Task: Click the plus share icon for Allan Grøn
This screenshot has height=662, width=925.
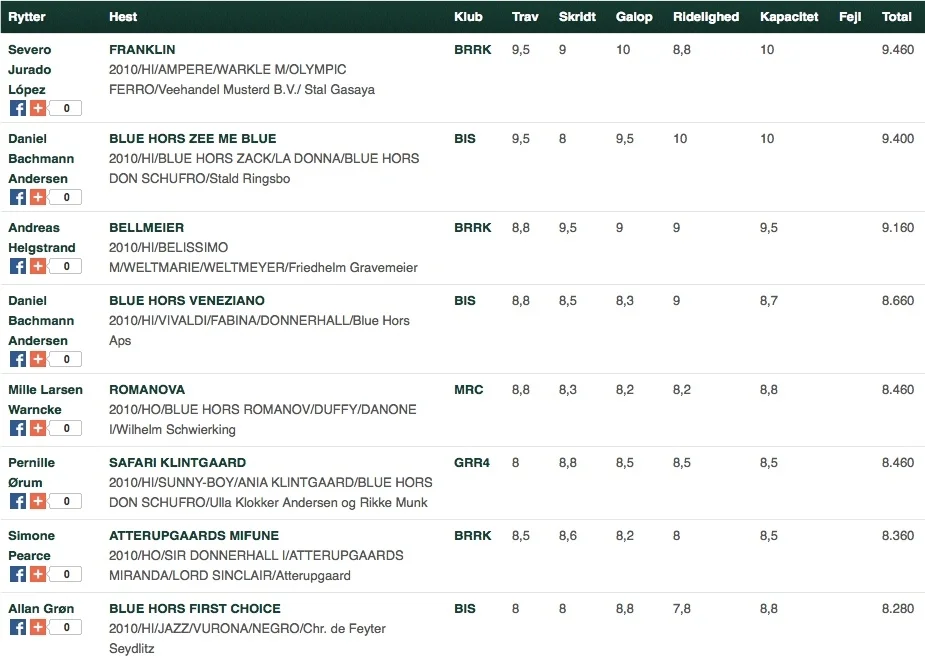Action: click(38, 627)
